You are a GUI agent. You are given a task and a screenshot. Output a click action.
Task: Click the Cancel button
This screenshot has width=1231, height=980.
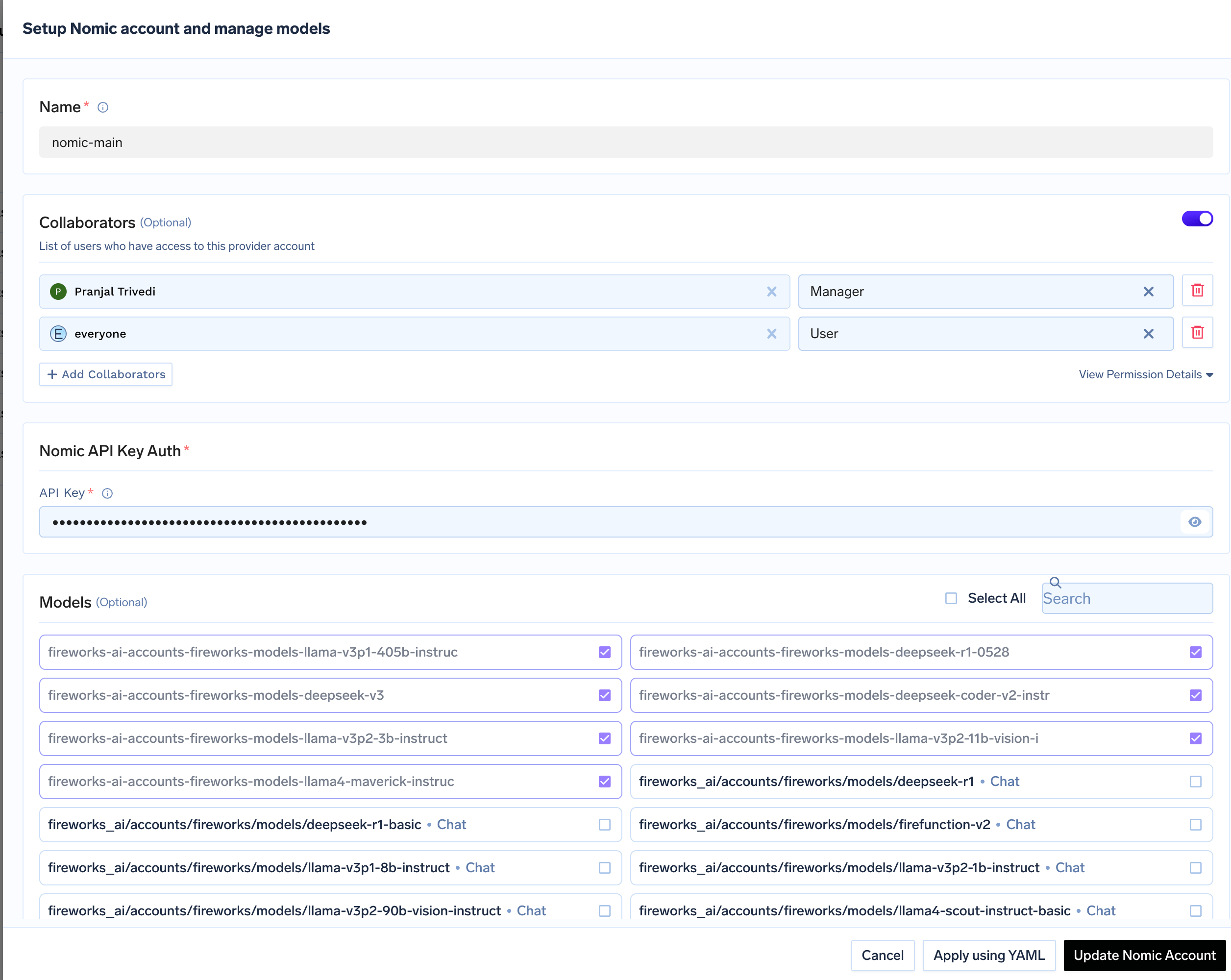[882, 955]
